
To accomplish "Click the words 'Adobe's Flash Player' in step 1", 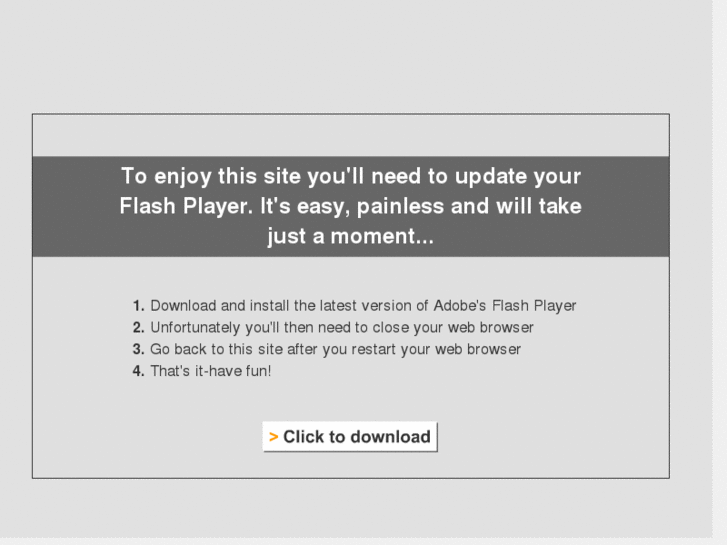I will point(504,306).
